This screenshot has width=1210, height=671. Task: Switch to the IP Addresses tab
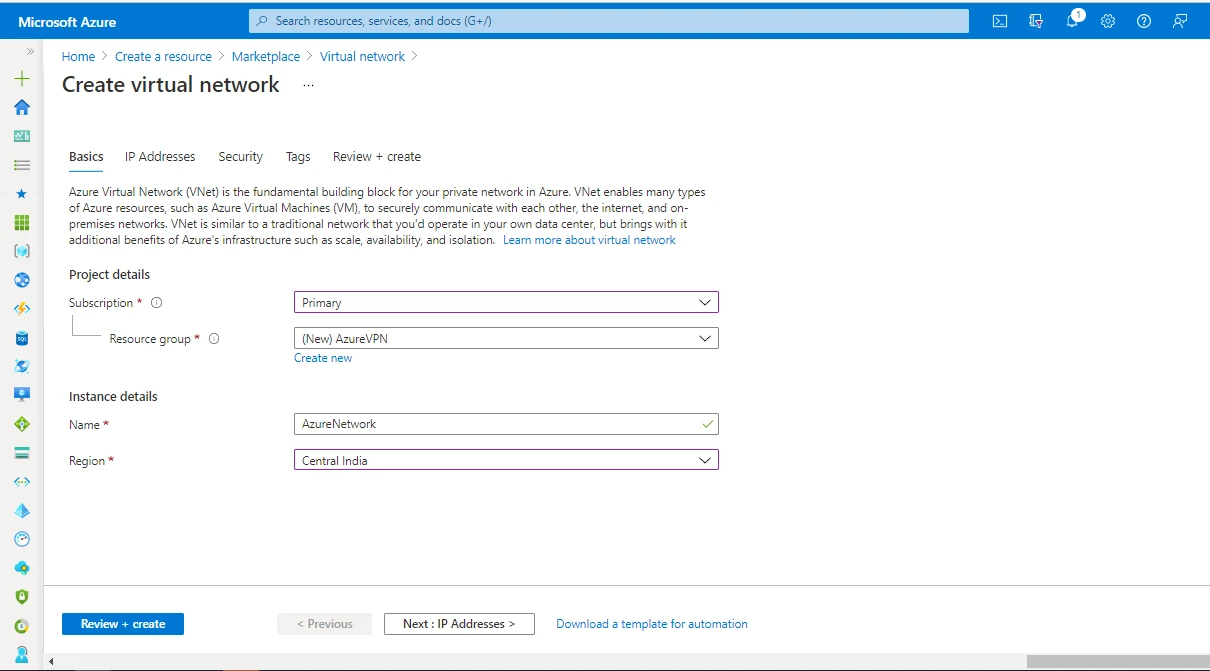160,156
